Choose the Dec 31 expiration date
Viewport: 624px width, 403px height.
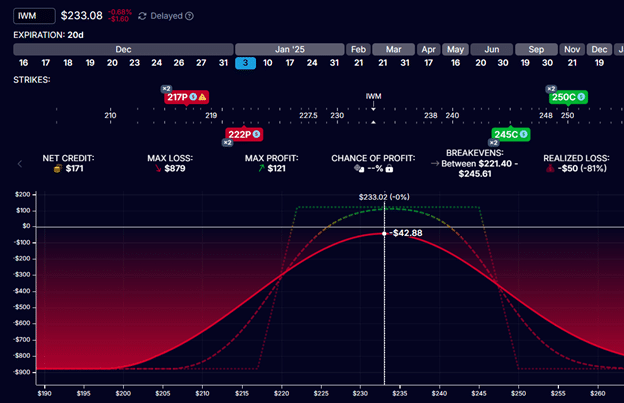click(x=223, y=63)
